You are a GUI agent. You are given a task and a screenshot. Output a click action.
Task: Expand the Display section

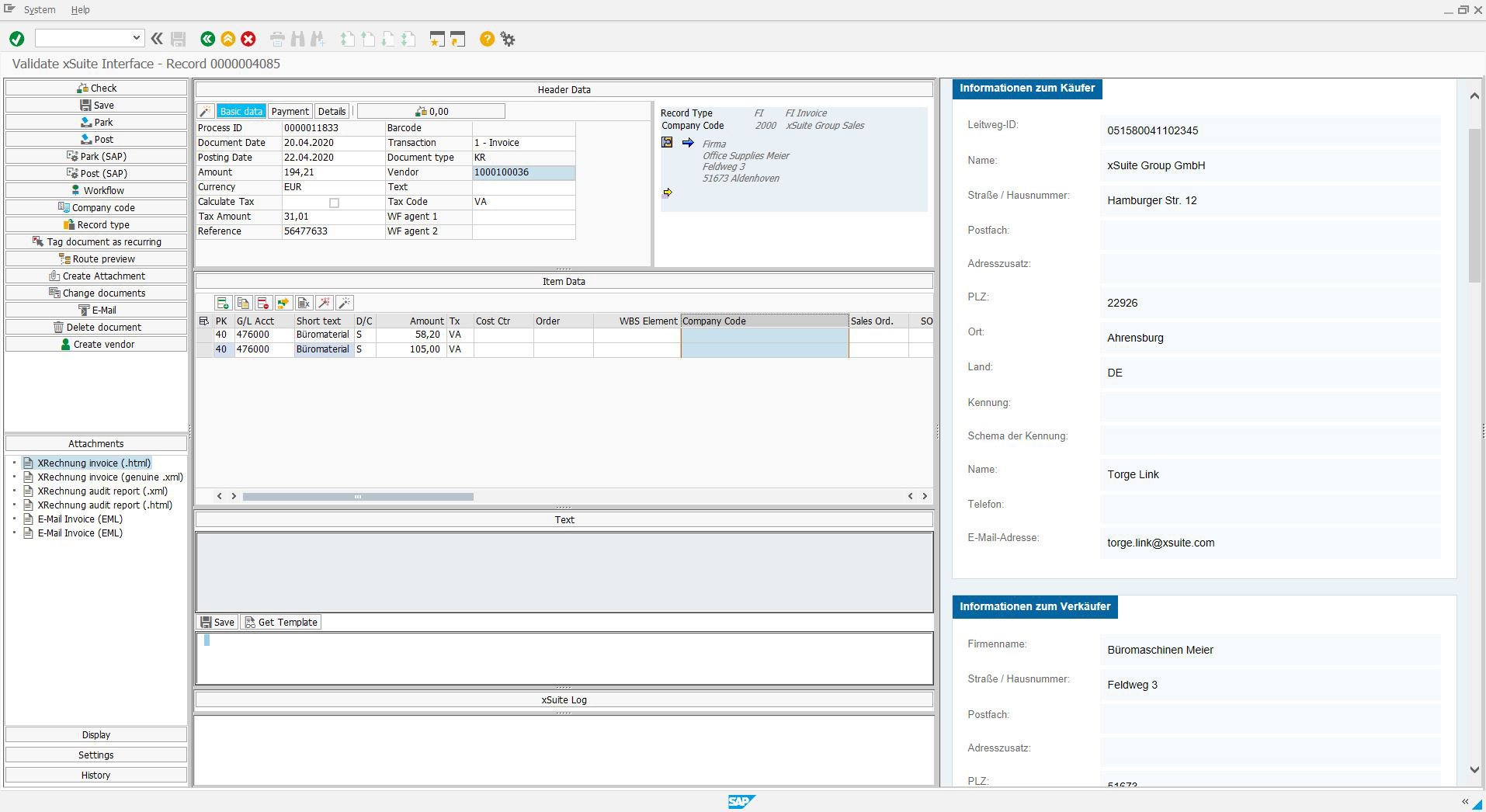[96, 734]
